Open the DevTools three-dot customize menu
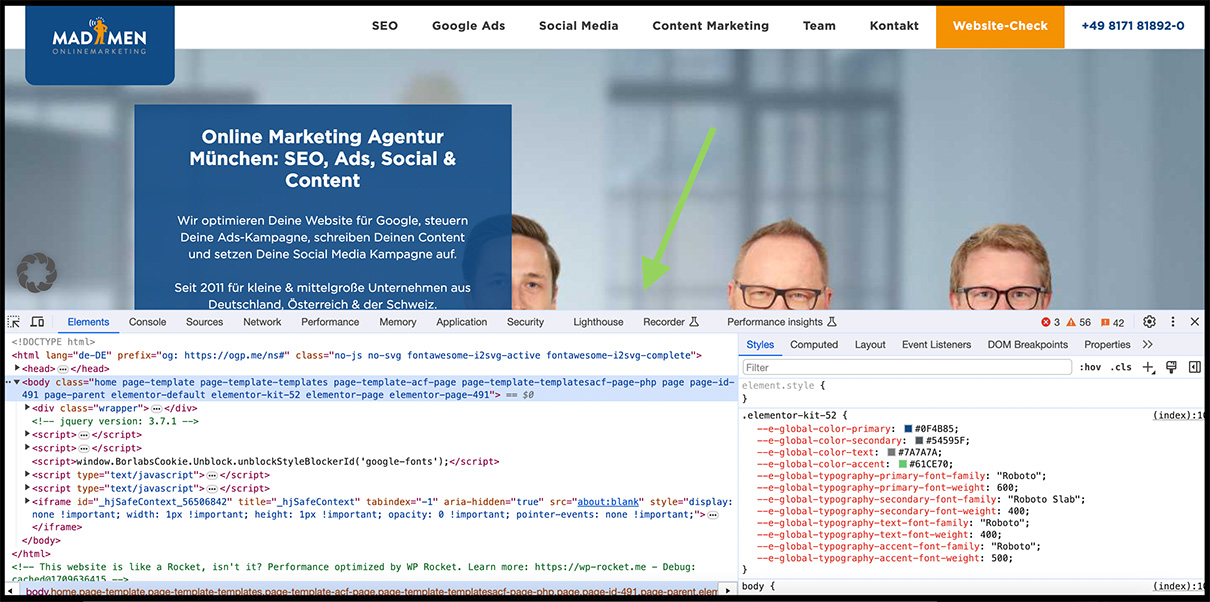This screenshot has width=1210, height=602. coord(1173,322)
